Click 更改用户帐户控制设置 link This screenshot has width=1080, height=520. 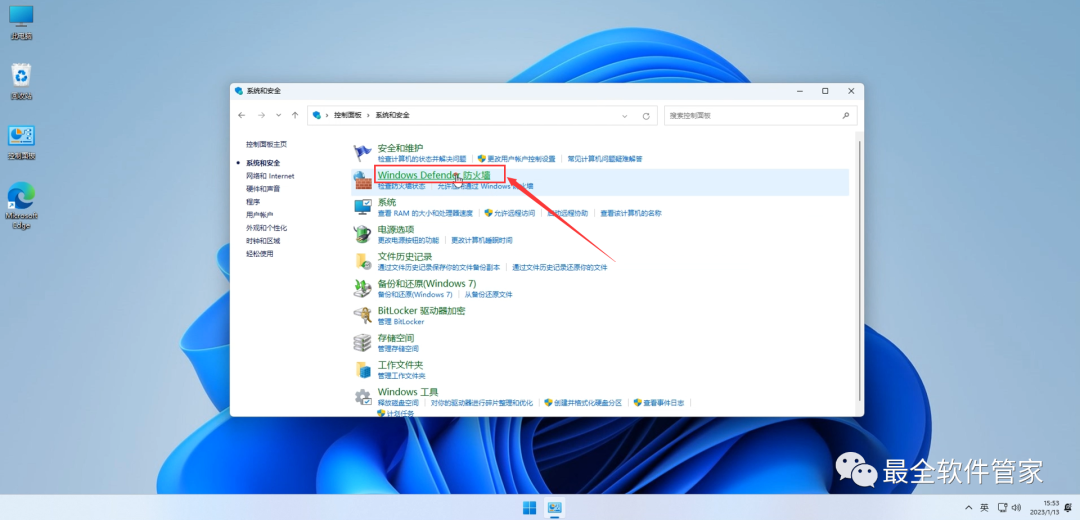pyautogui.click(x=521, y=159)
